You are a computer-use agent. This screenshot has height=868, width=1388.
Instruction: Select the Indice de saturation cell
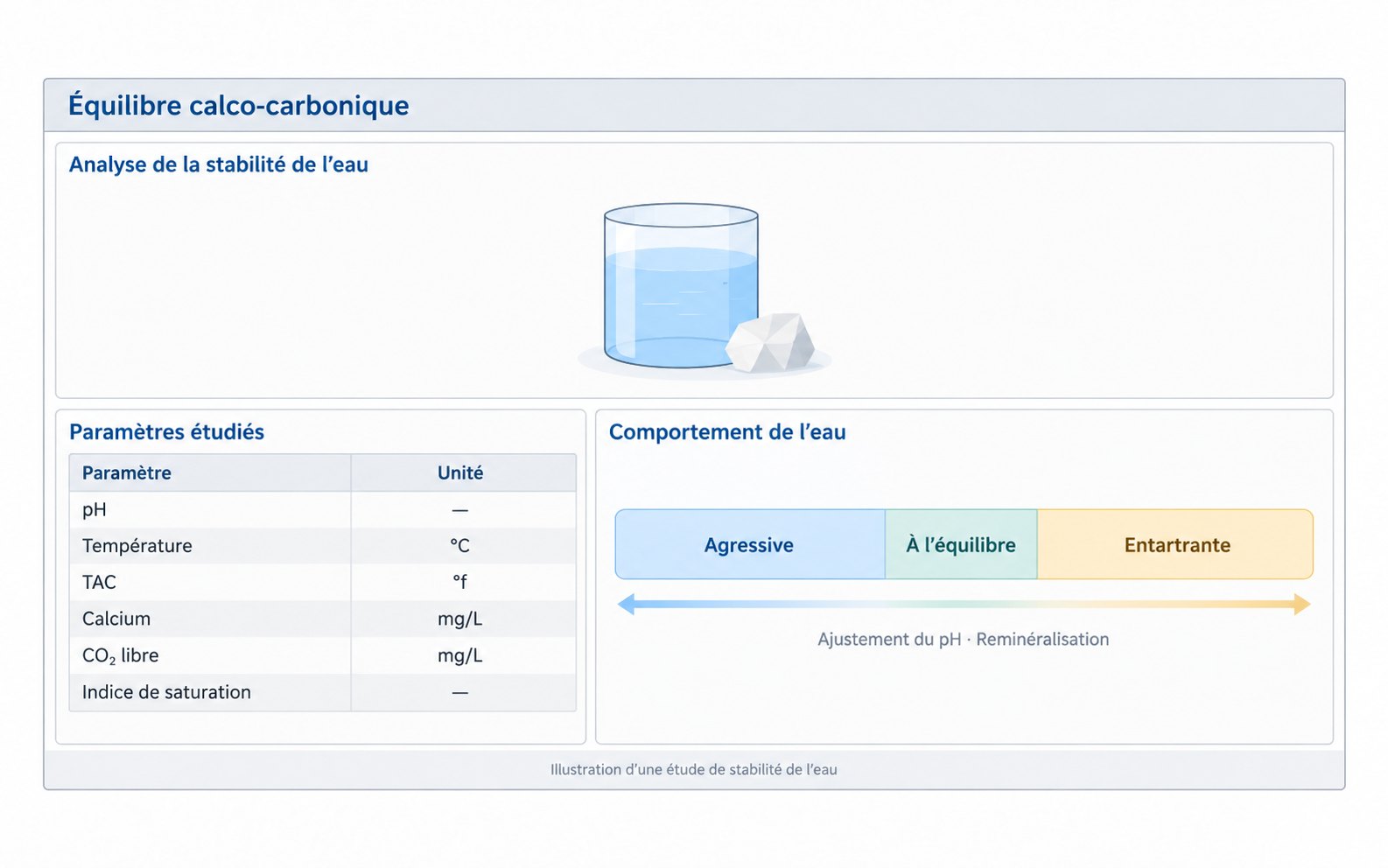(x=210, y=692)
